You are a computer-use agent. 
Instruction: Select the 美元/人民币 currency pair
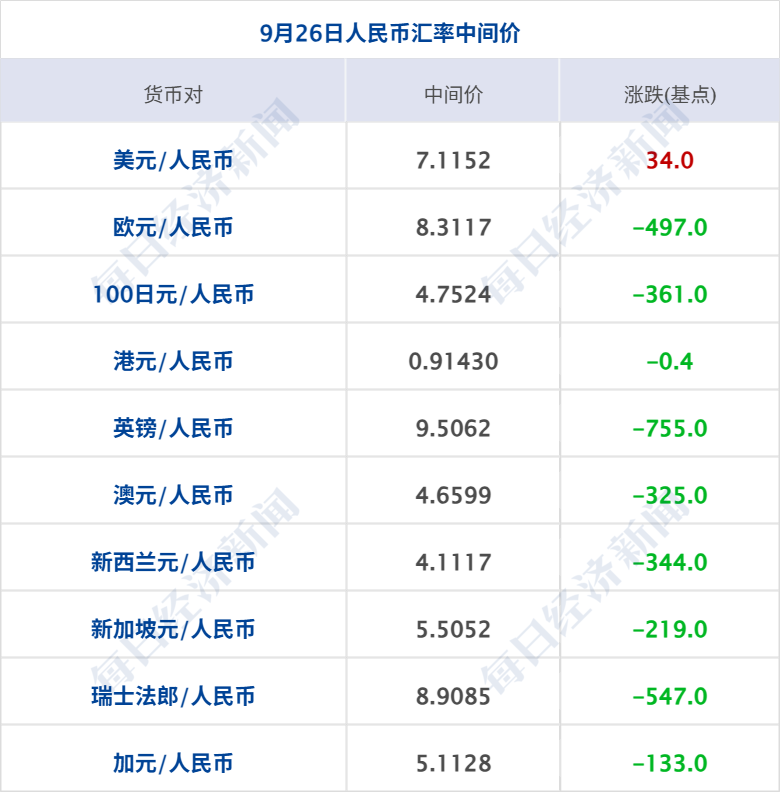coord(173,160)
